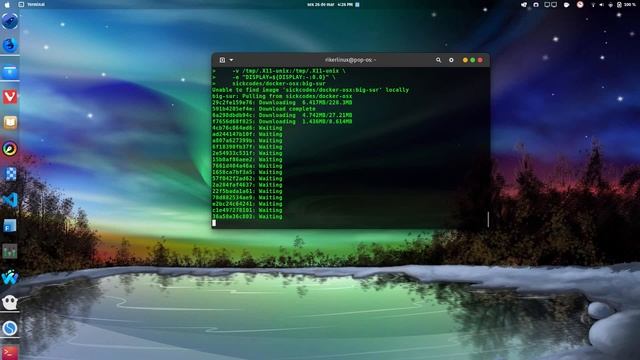640x360 pixels.
Task: Launch the rainbow circle app in dock
Action: [10, 149]
